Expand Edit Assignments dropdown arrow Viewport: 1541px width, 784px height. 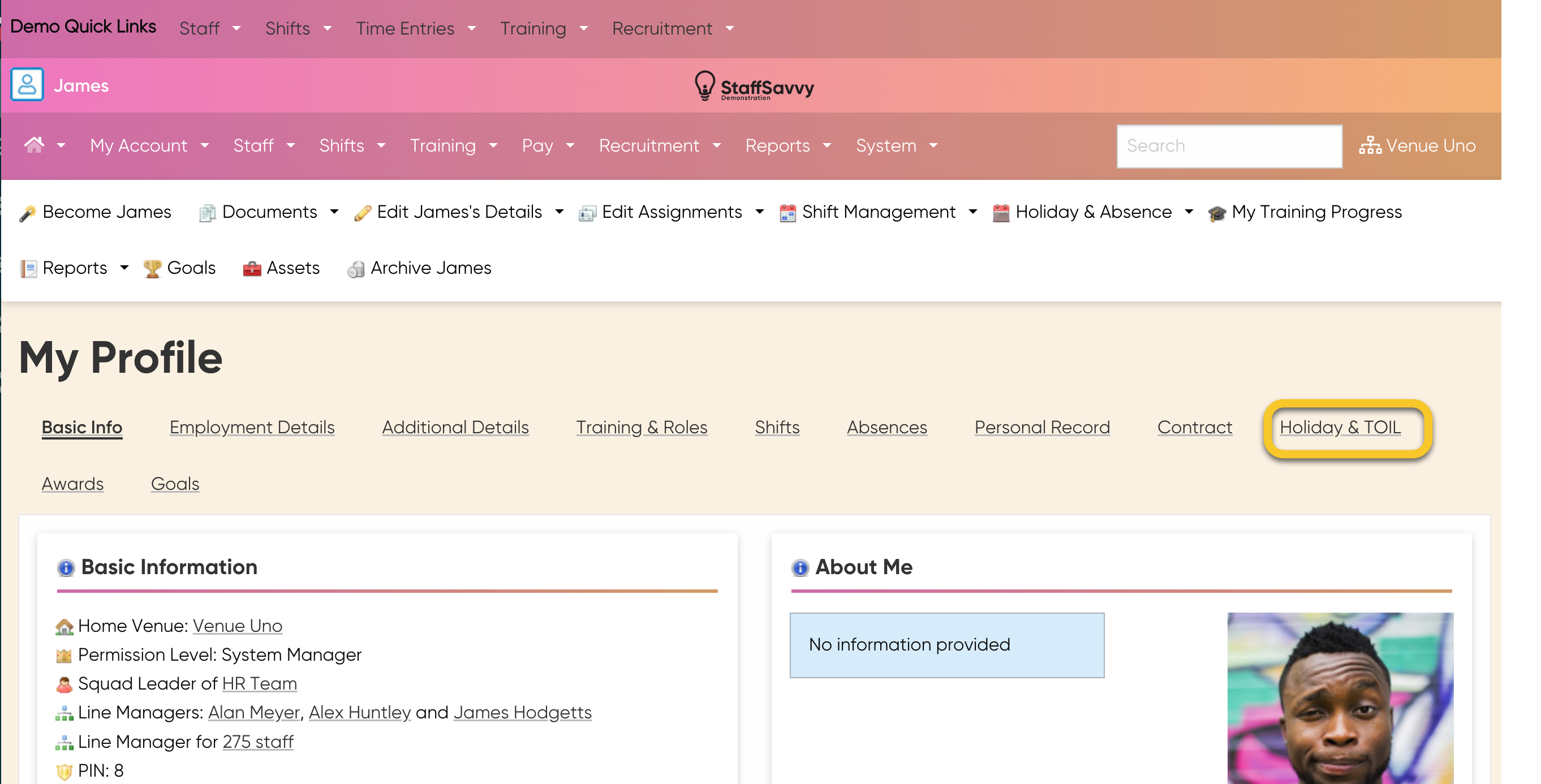coord(759,212)
